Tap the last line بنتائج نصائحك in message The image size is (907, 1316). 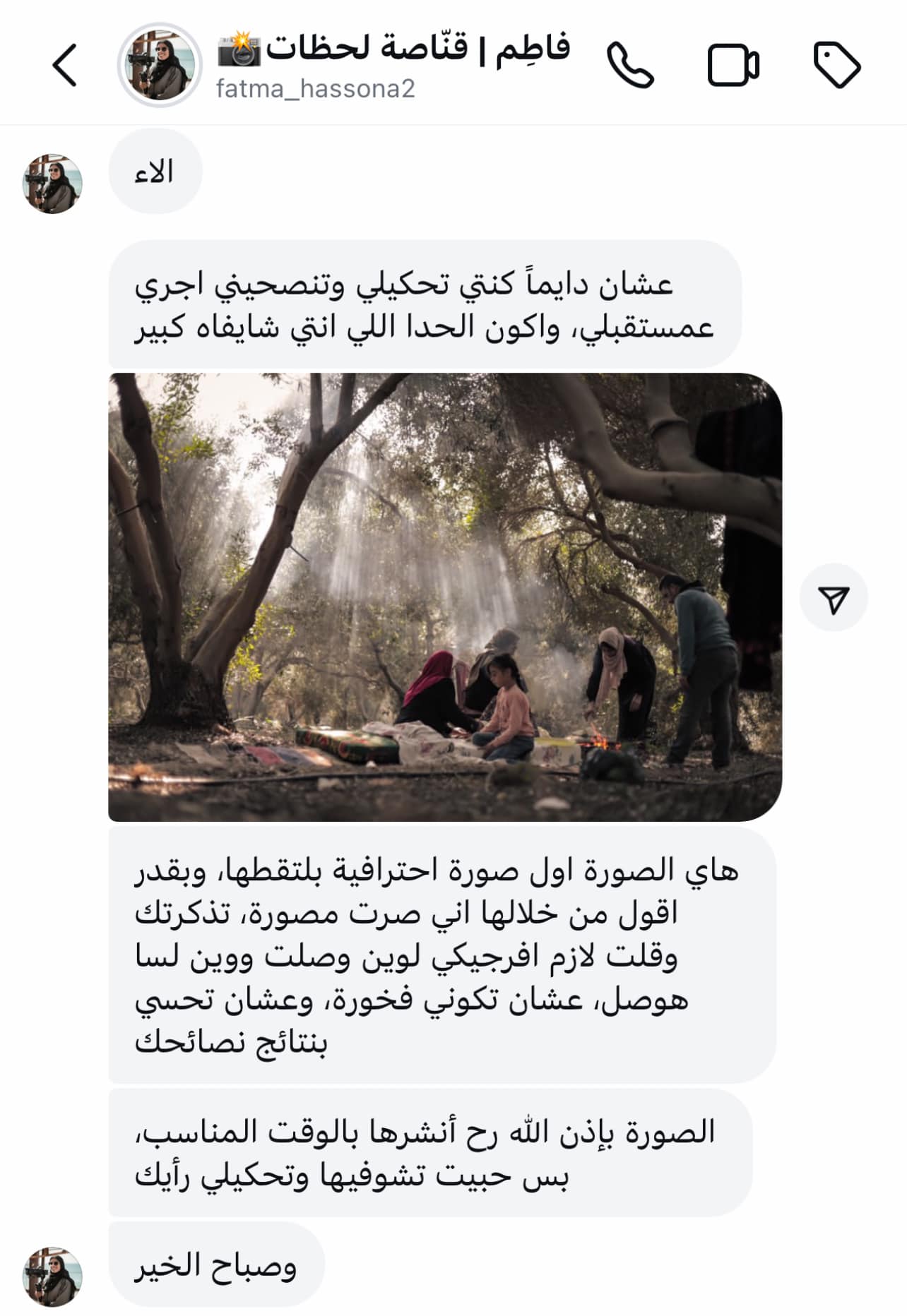pos(231,1043)
